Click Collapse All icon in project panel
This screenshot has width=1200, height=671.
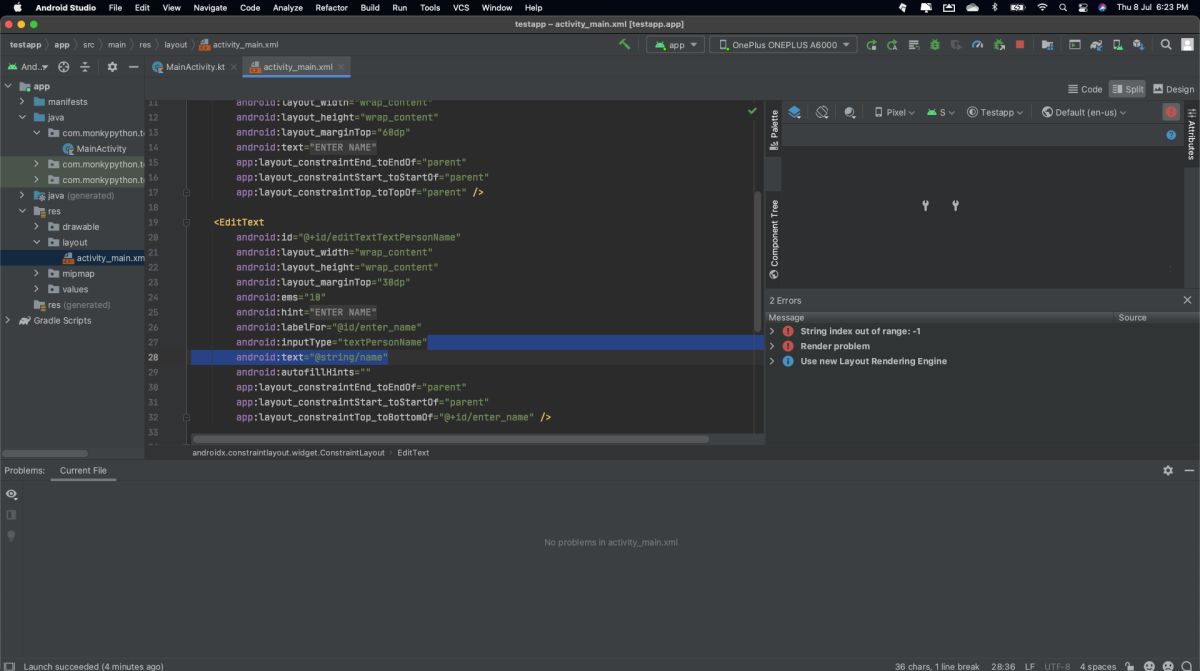85,67
